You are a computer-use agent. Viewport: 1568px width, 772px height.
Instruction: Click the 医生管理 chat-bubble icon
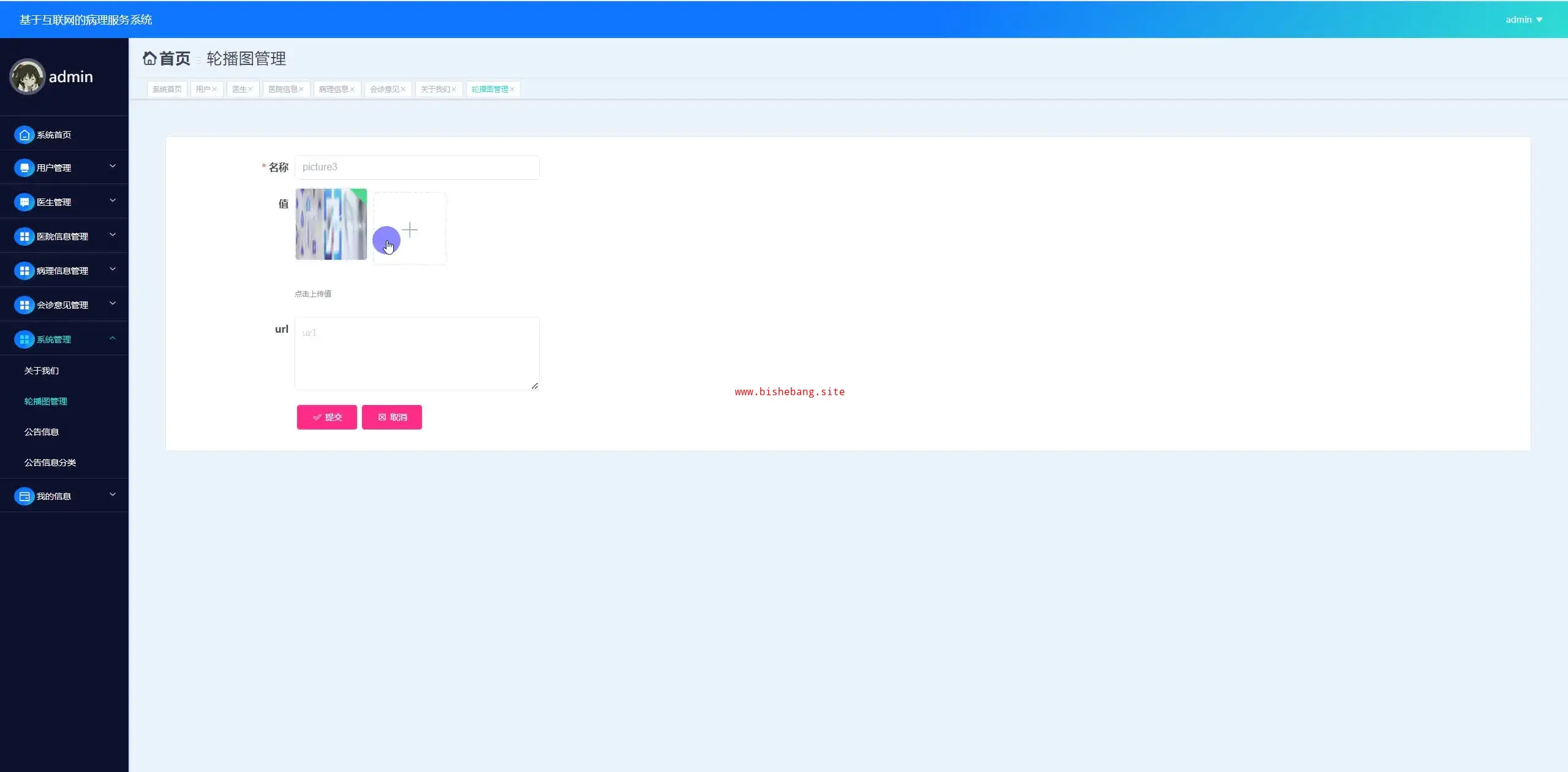pos(24,202)
